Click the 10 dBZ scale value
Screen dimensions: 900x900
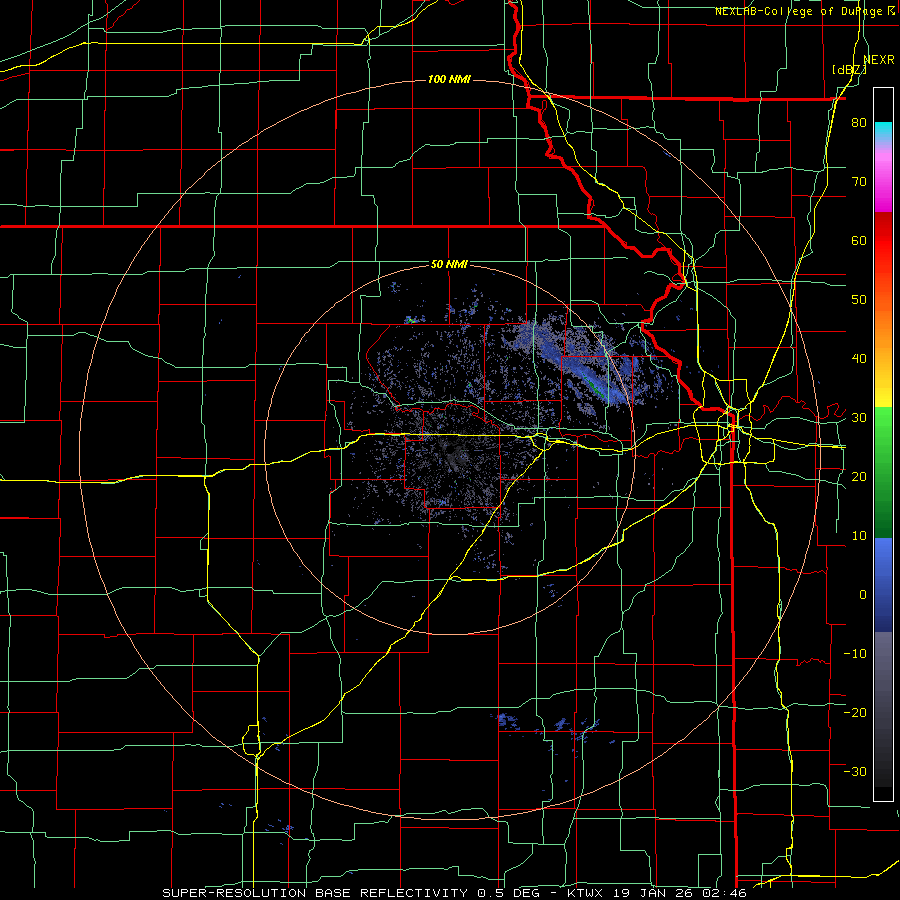[859, 536]
